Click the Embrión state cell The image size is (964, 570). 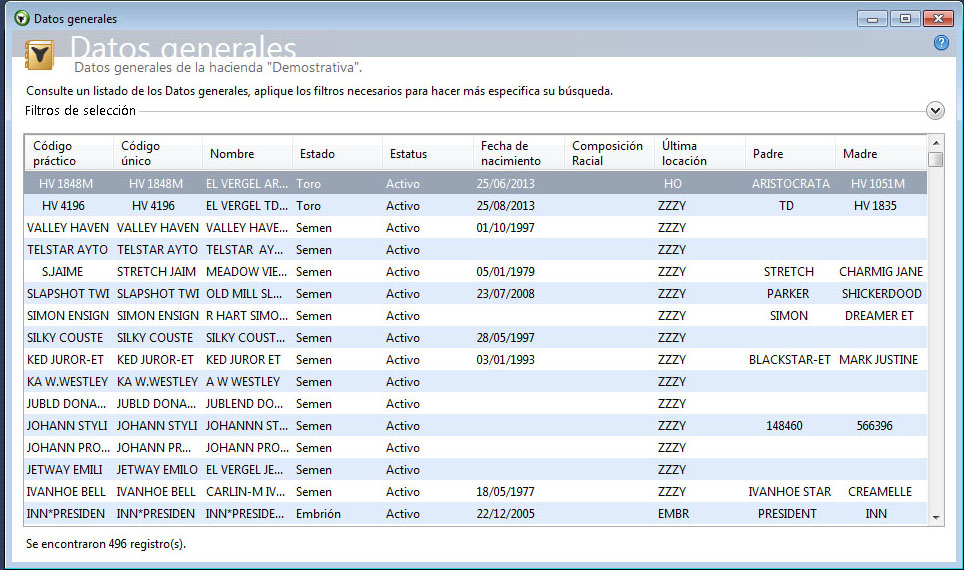(318, 513)
